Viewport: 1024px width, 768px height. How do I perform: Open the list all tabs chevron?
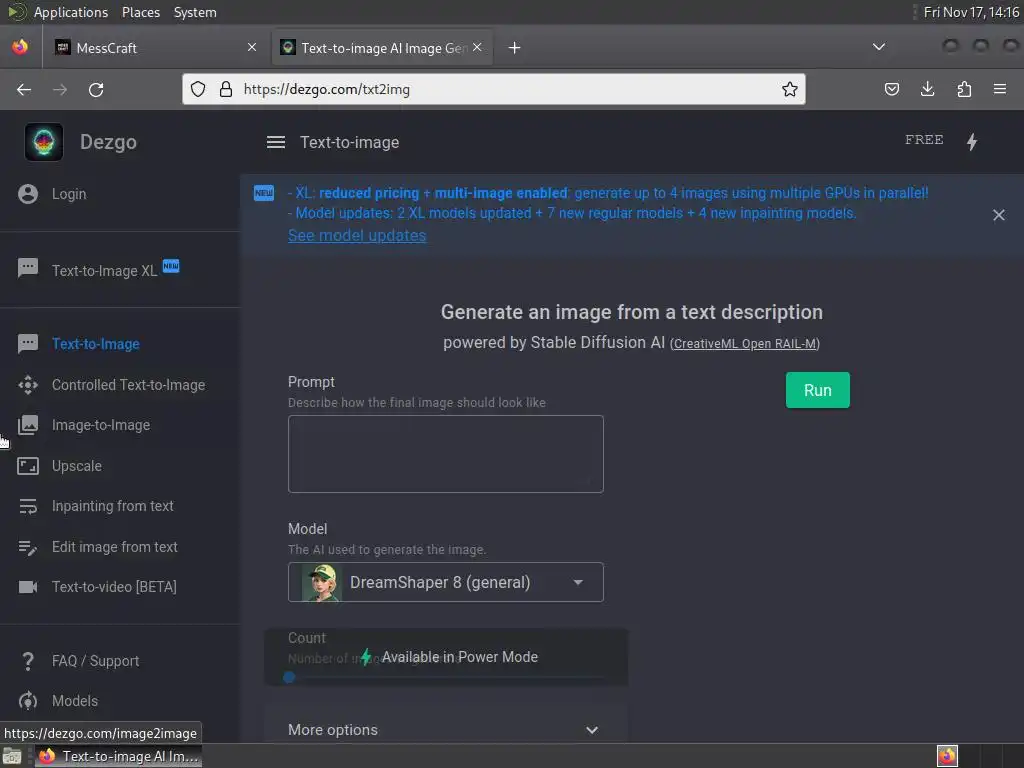[x=879, y=47]
